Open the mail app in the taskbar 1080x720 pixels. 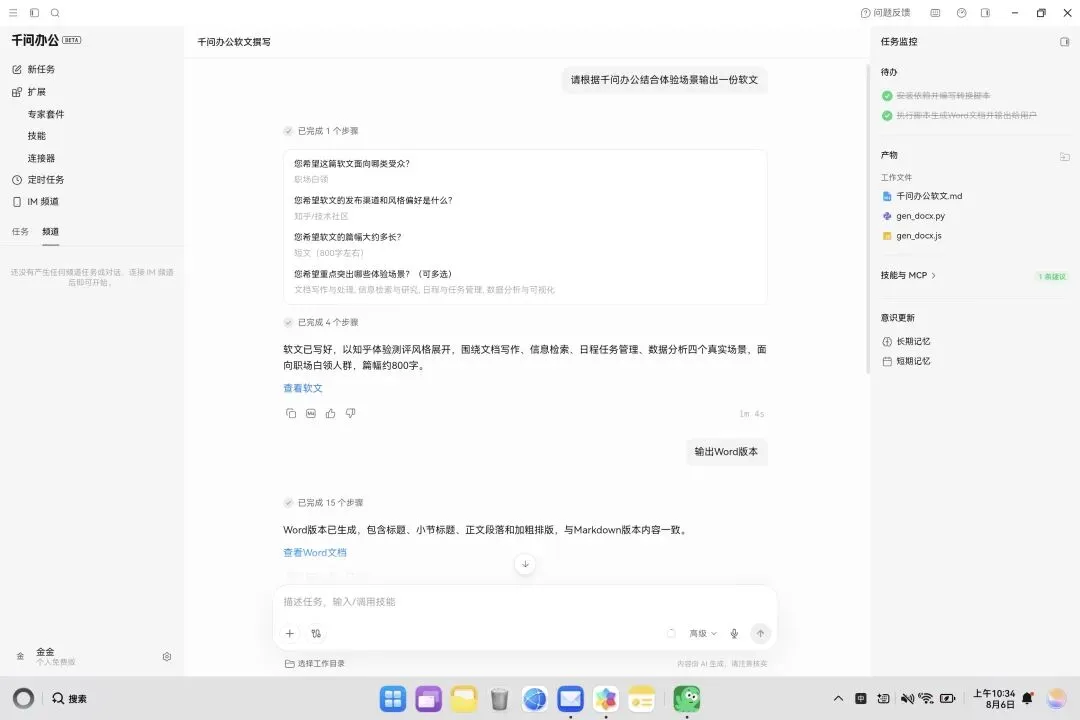[x=570, y=699]
